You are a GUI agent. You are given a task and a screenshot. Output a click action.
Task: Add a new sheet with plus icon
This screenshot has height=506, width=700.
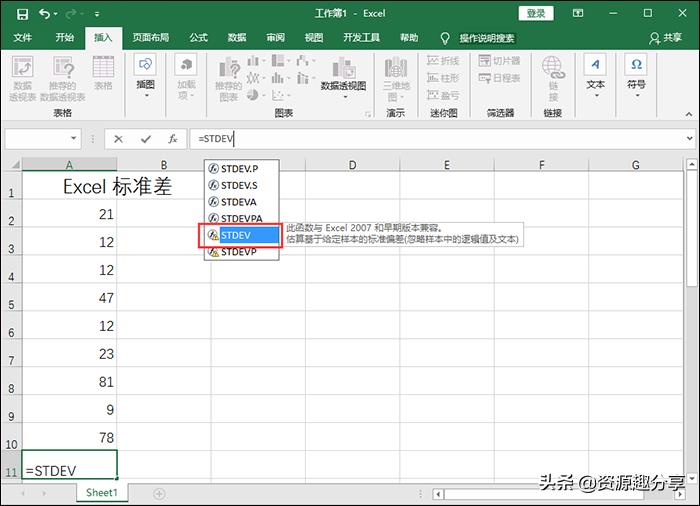click(x=159, y=493)
